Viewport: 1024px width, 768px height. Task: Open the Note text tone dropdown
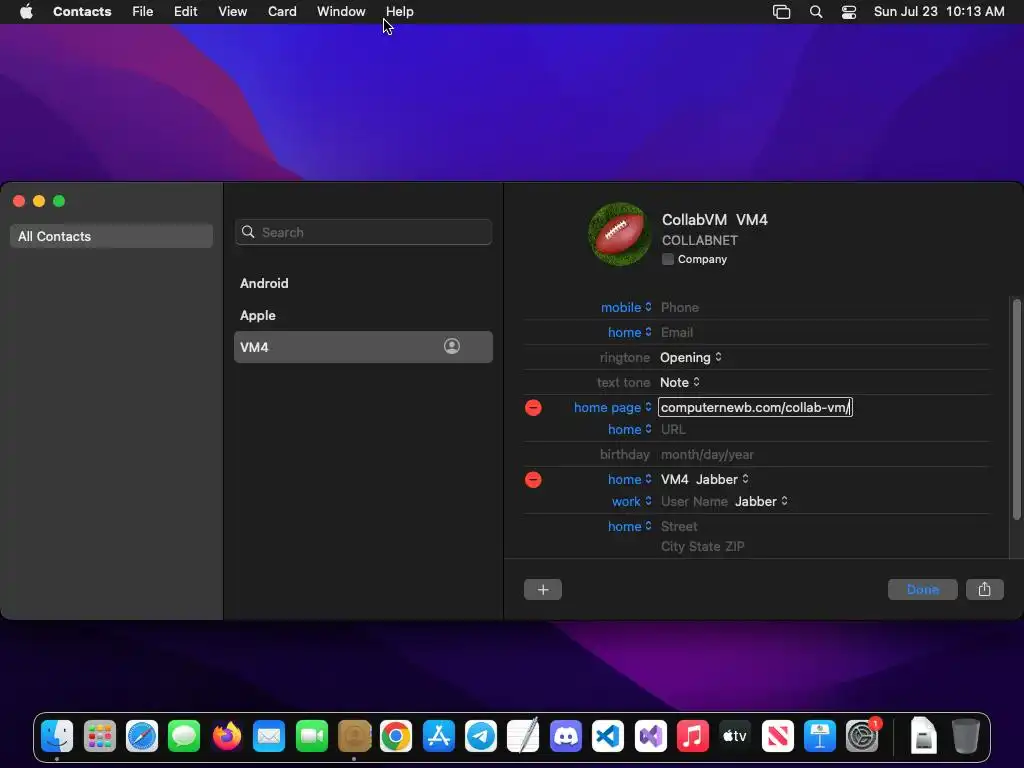679,382
